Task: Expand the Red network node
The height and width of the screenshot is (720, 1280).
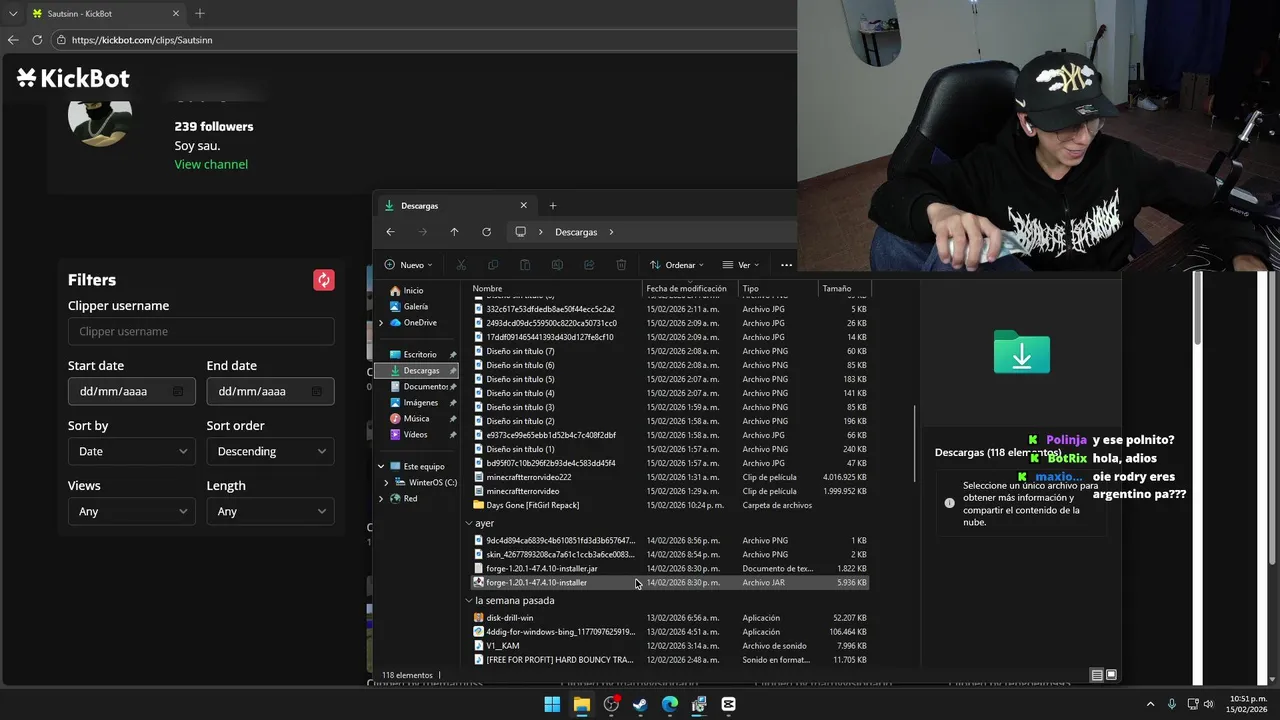Action: [x=381, y=499]
